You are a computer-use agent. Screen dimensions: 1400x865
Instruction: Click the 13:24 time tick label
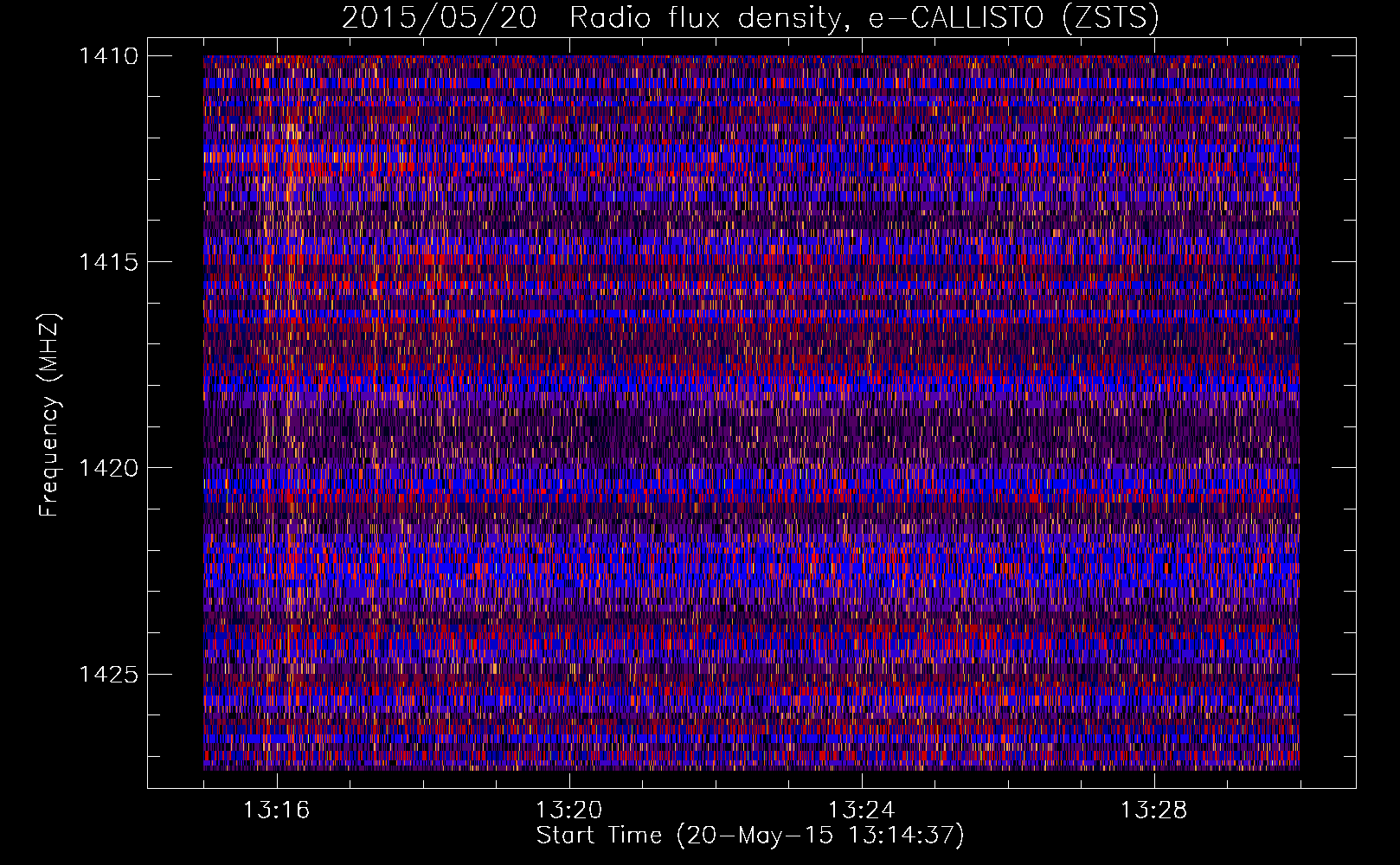(x=861, y=811)
